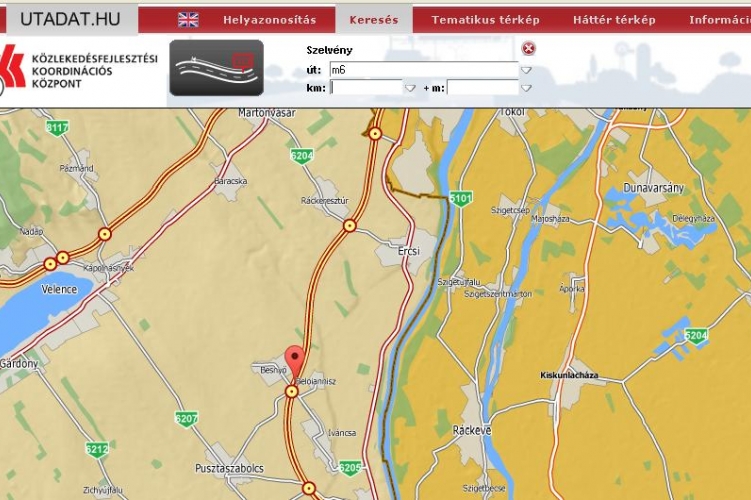The width and height of the screenshot is (751, 500).
Task: Click the Keresés tab
Action: point(373,20)
